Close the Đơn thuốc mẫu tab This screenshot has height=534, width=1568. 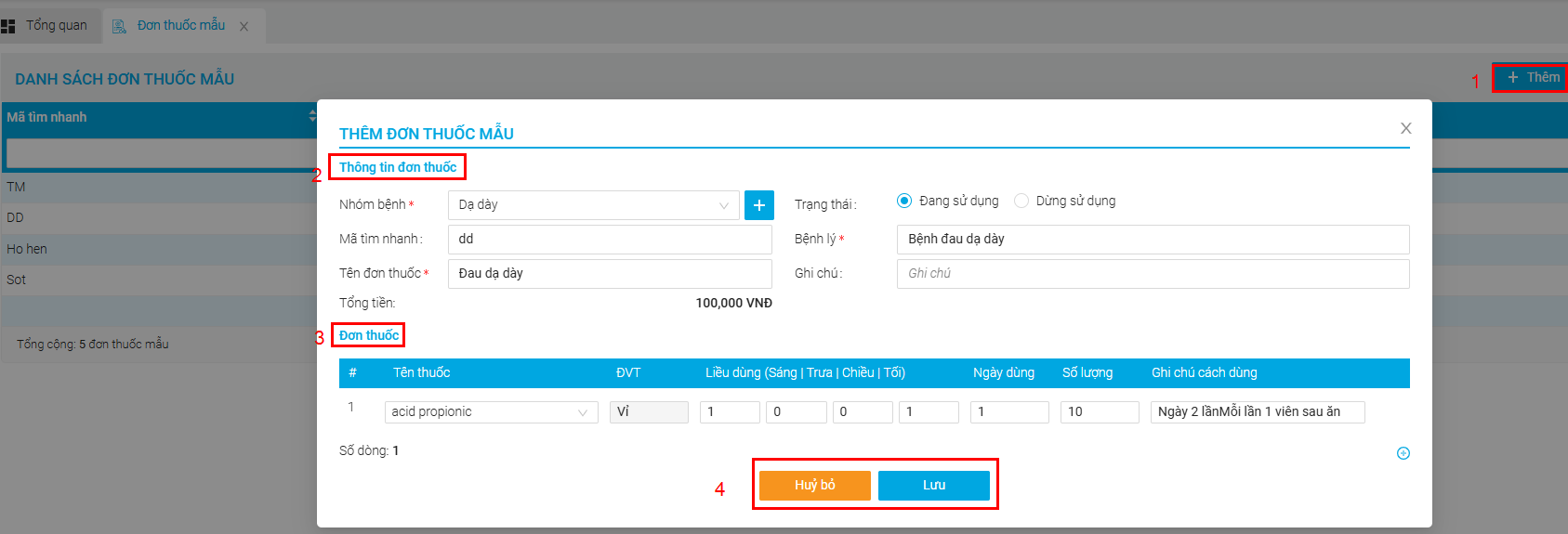pyautogui.click(x=244, y=27)
